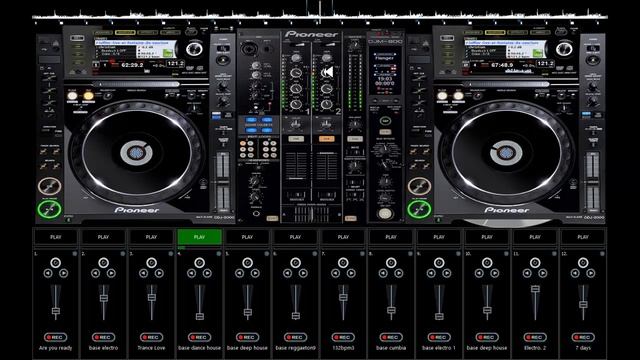
Task: Toggle the grey dot on base dance house slot
Action: pyautogui.click(x=218, y=254)
